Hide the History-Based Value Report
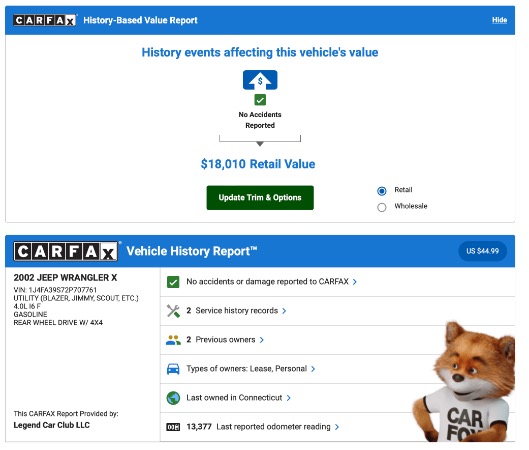Viewport: 529px width, 450px height. click(x=499, y=20)
